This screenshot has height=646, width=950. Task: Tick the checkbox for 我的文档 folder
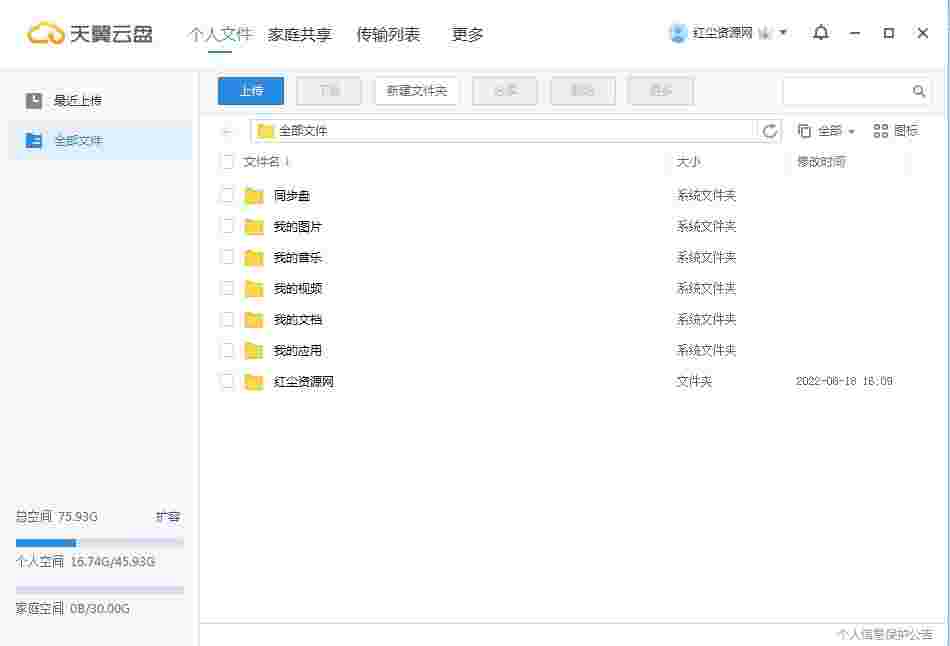(x=227, y=319)
